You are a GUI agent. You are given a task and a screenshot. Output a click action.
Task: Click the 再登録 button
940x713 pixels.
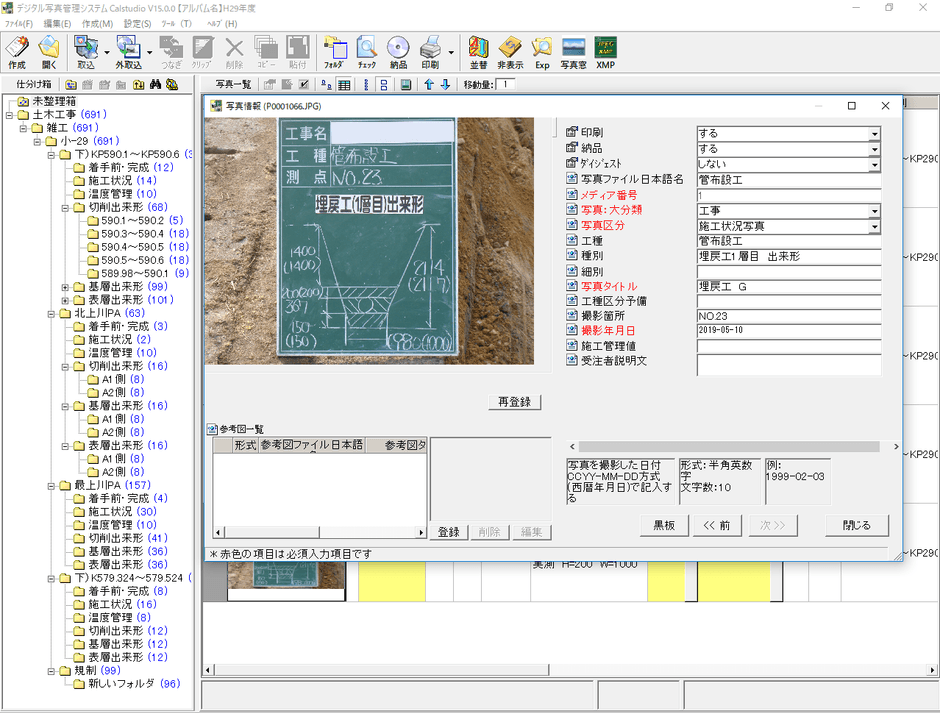tap(516, 402)
